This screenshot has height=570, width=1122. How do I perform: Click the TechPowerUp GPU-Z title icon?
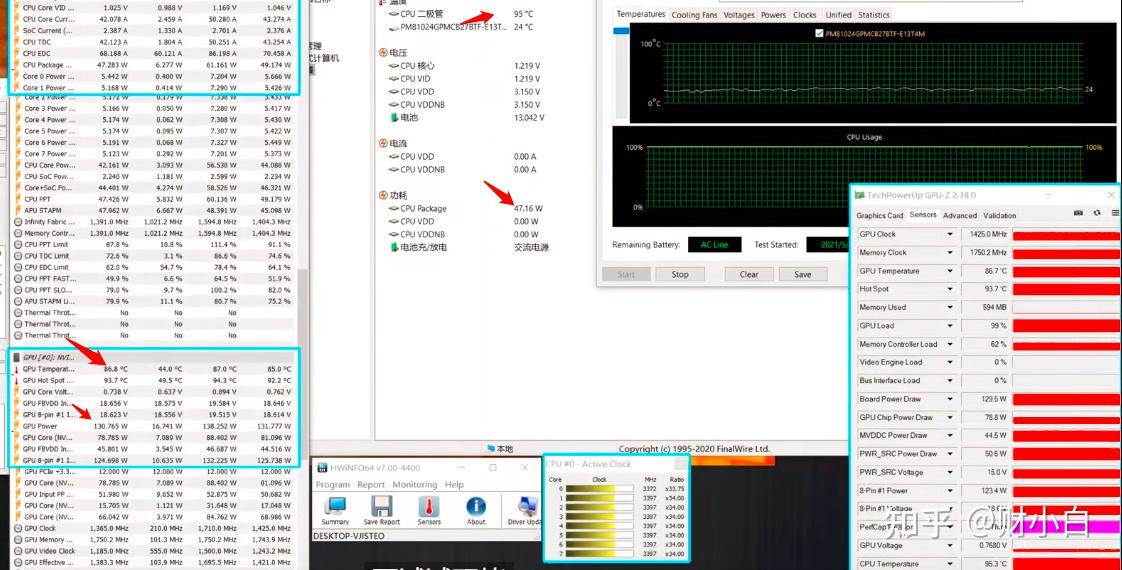click(859, 195)
